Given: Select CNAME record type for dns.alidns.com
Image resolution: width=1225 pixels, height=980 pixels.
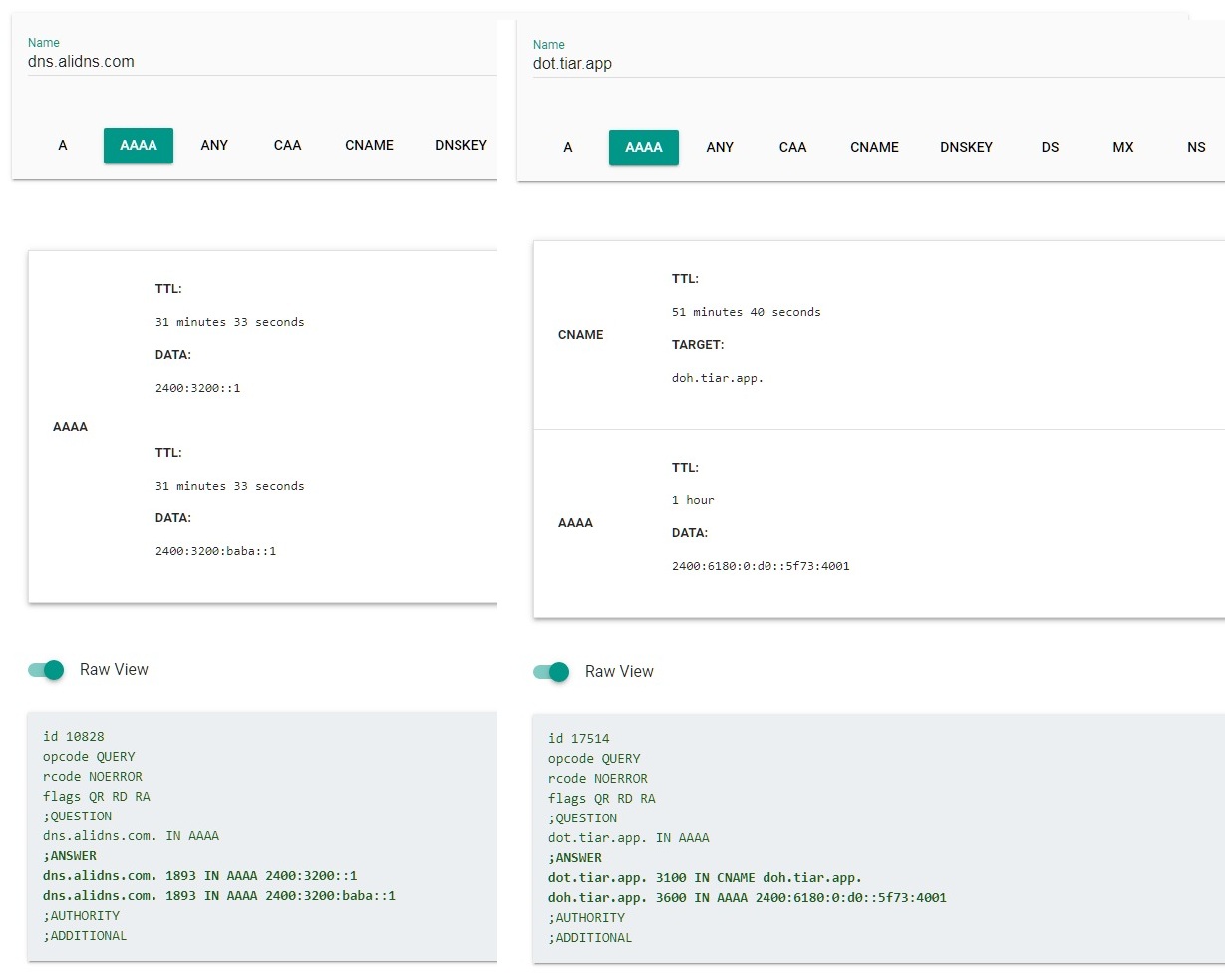Looking at the screenshot, I should click(369, 146).
